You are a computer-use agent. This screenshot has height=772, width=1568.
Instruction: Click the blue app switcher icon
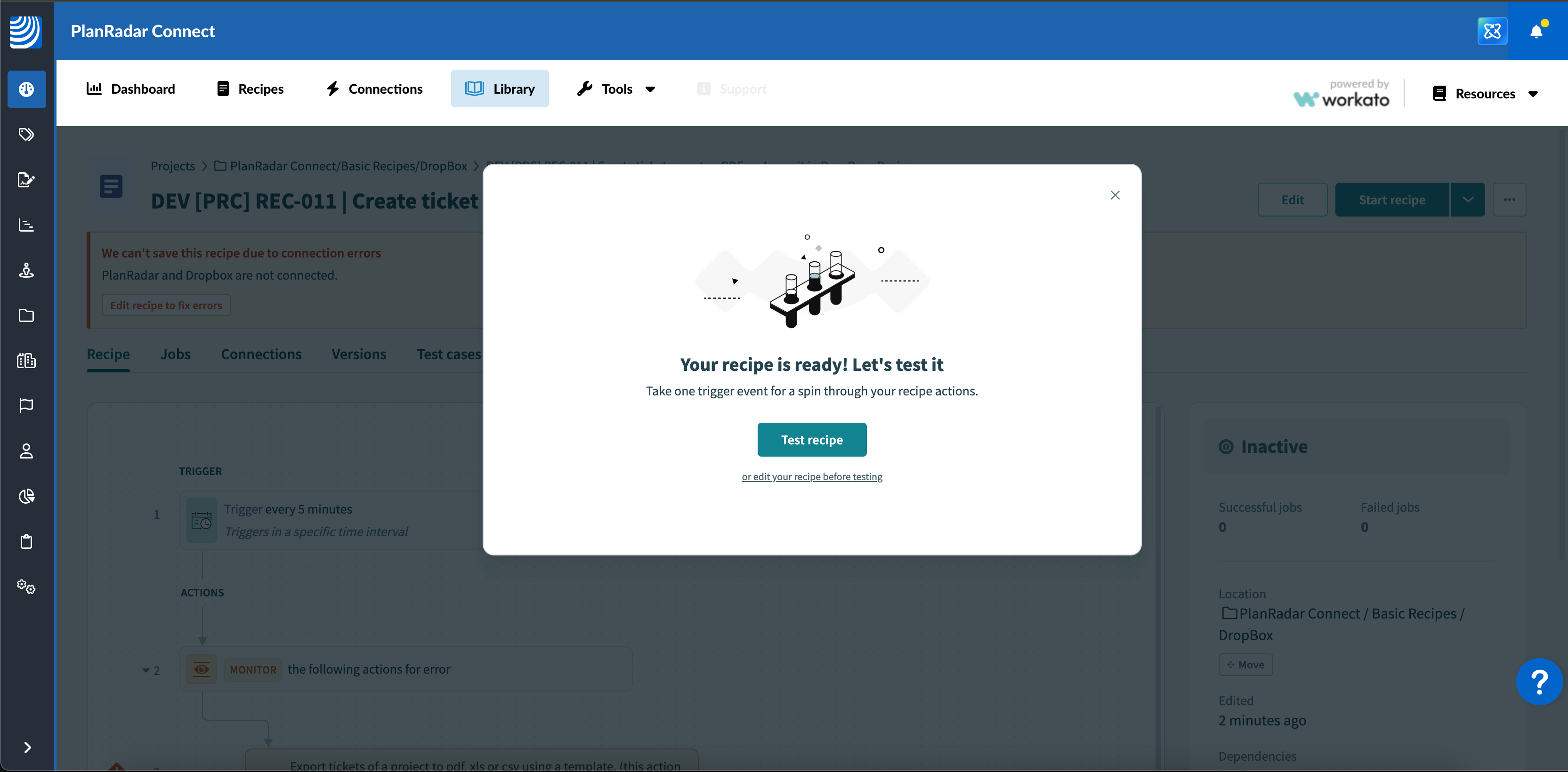pos(1492,32)
